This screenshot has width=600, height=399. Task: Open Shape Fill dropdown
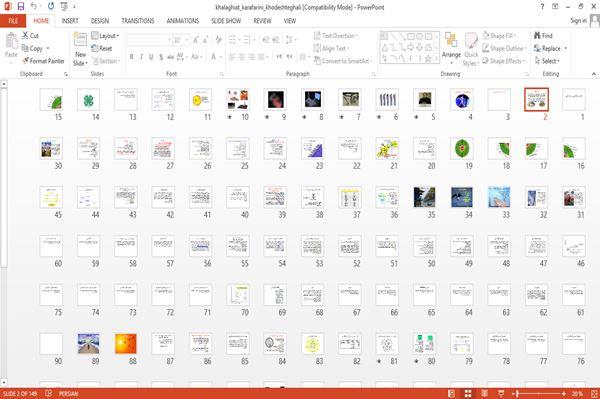[x=499, y=36]
